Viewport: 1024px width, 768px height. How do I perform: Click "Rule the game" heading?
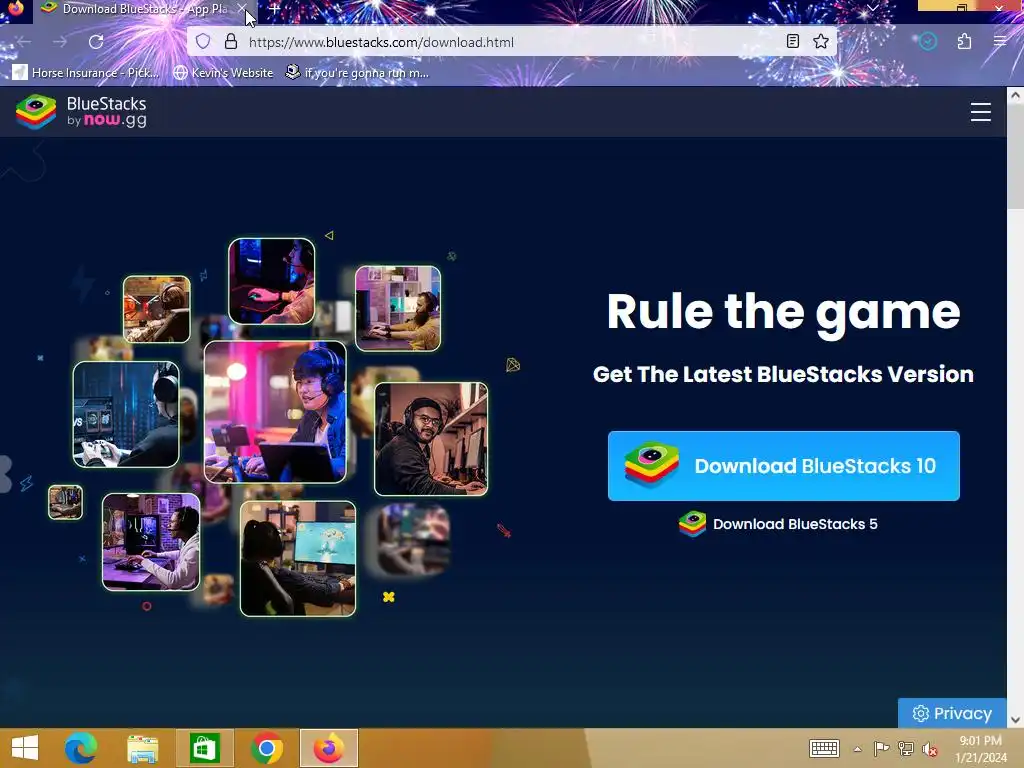(783, 312)
